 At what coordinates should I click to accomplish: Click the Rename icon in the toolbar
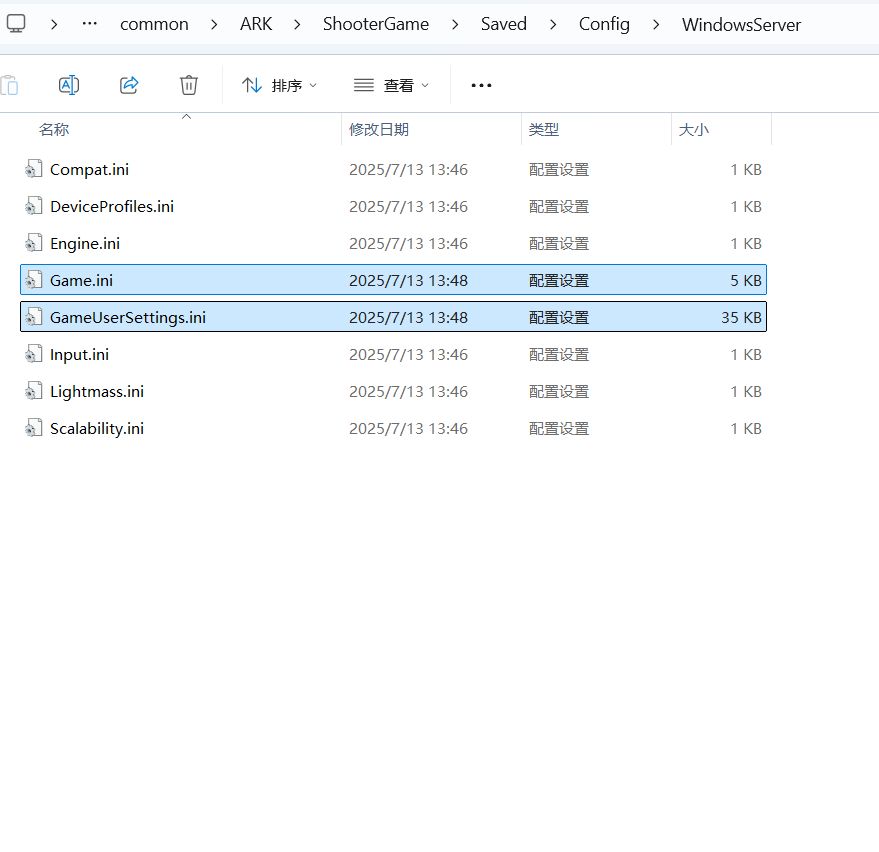pyautogui.click(x=69, y=85)
